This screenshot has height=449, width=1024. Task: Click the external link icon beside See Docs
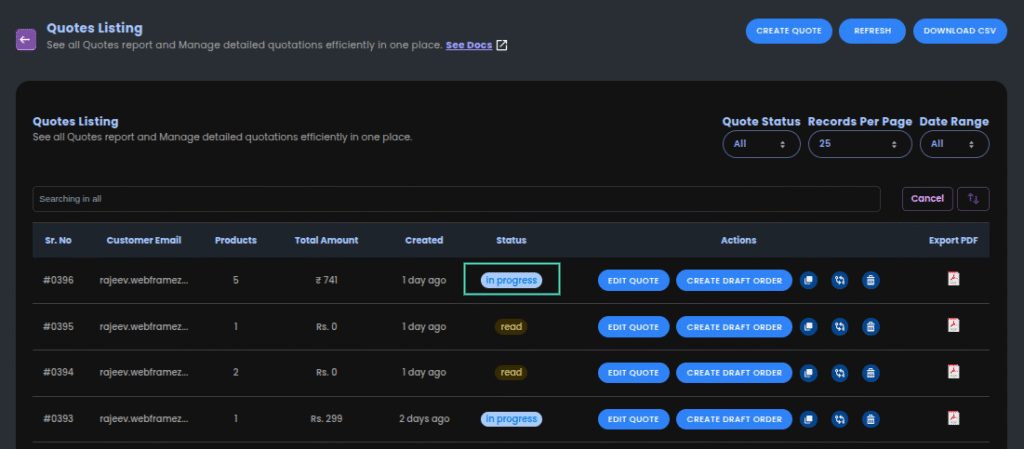pyautogui.click(x=502, y=45)
